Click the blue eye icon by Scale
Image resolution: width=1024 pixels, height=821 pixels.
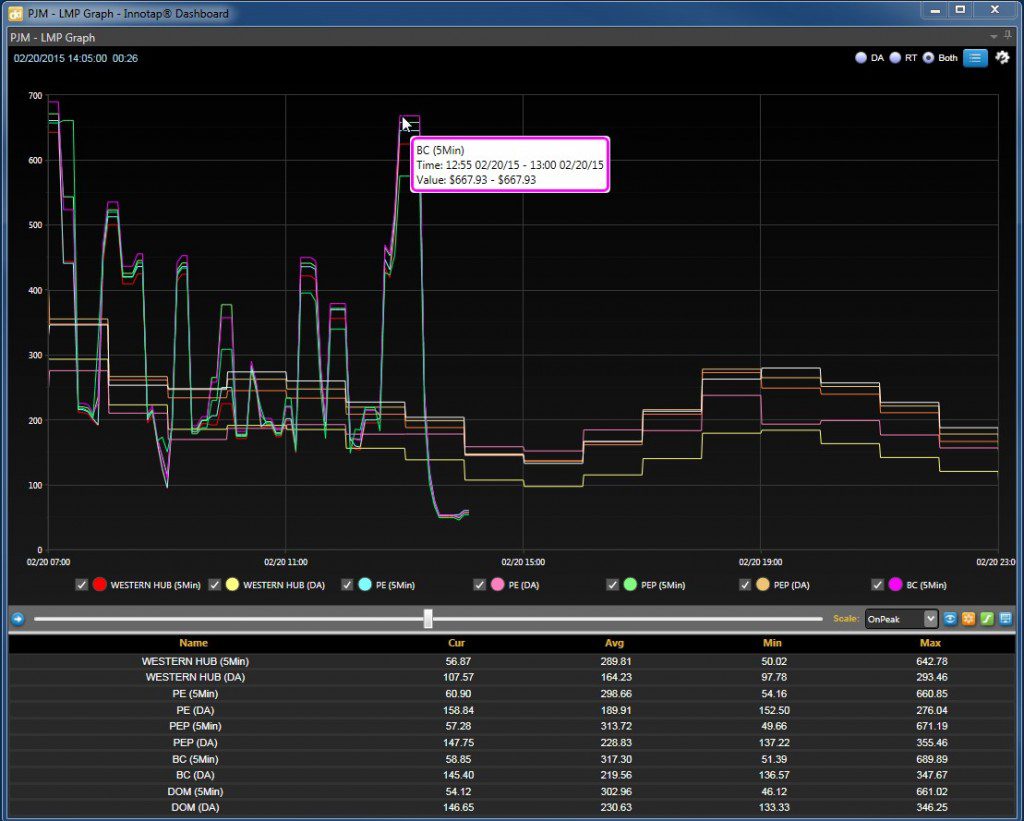pyautogui.click(x=950, y=619)
